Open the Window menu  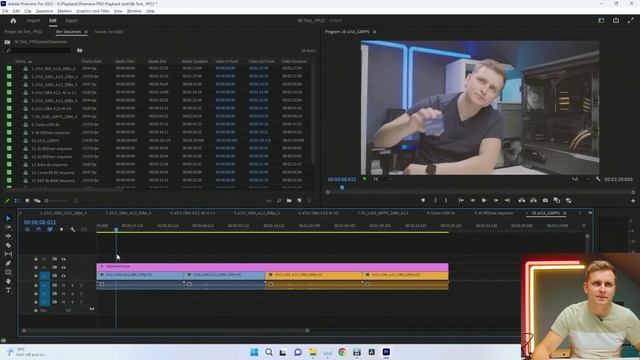pos(134,11)
